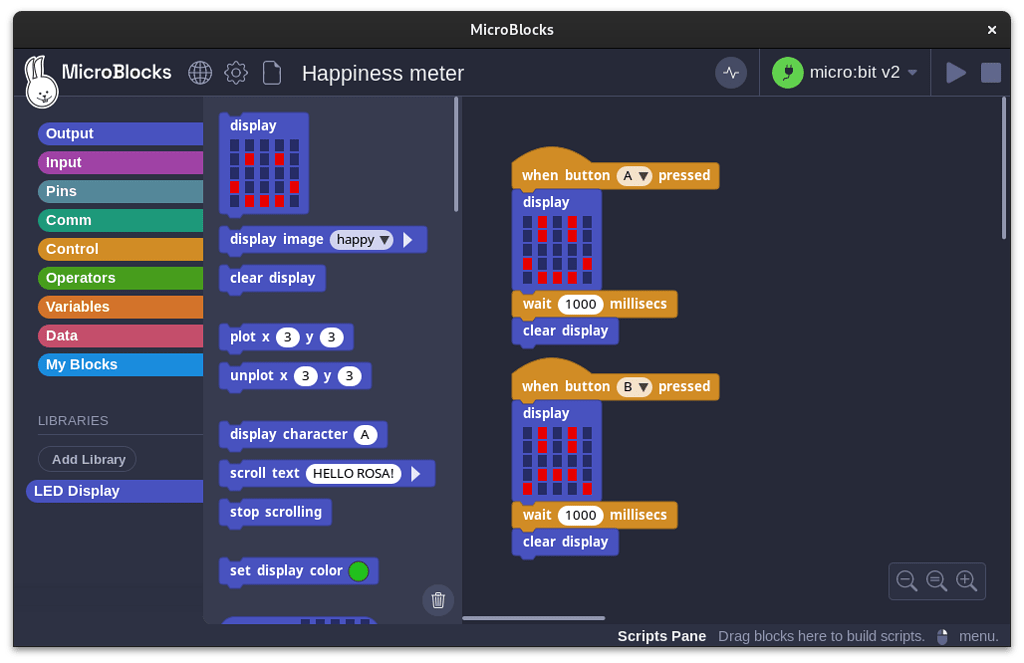1024x663 pixels.
Task: Click the green display color swatch
Action: (358, 571)
